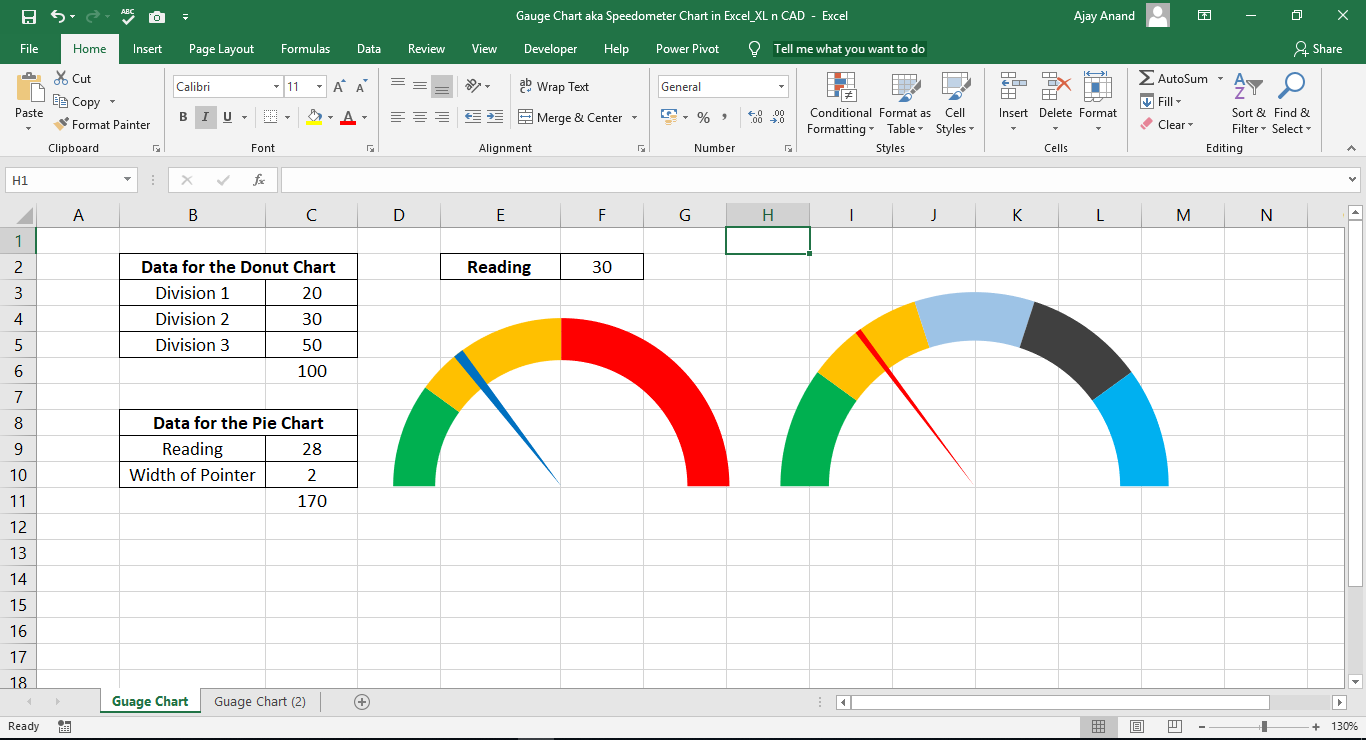The width and height of the screenshot is (1366, 740).
Task: Apply the yellow Fill Color swatch
Action: [x=314, y=117]
